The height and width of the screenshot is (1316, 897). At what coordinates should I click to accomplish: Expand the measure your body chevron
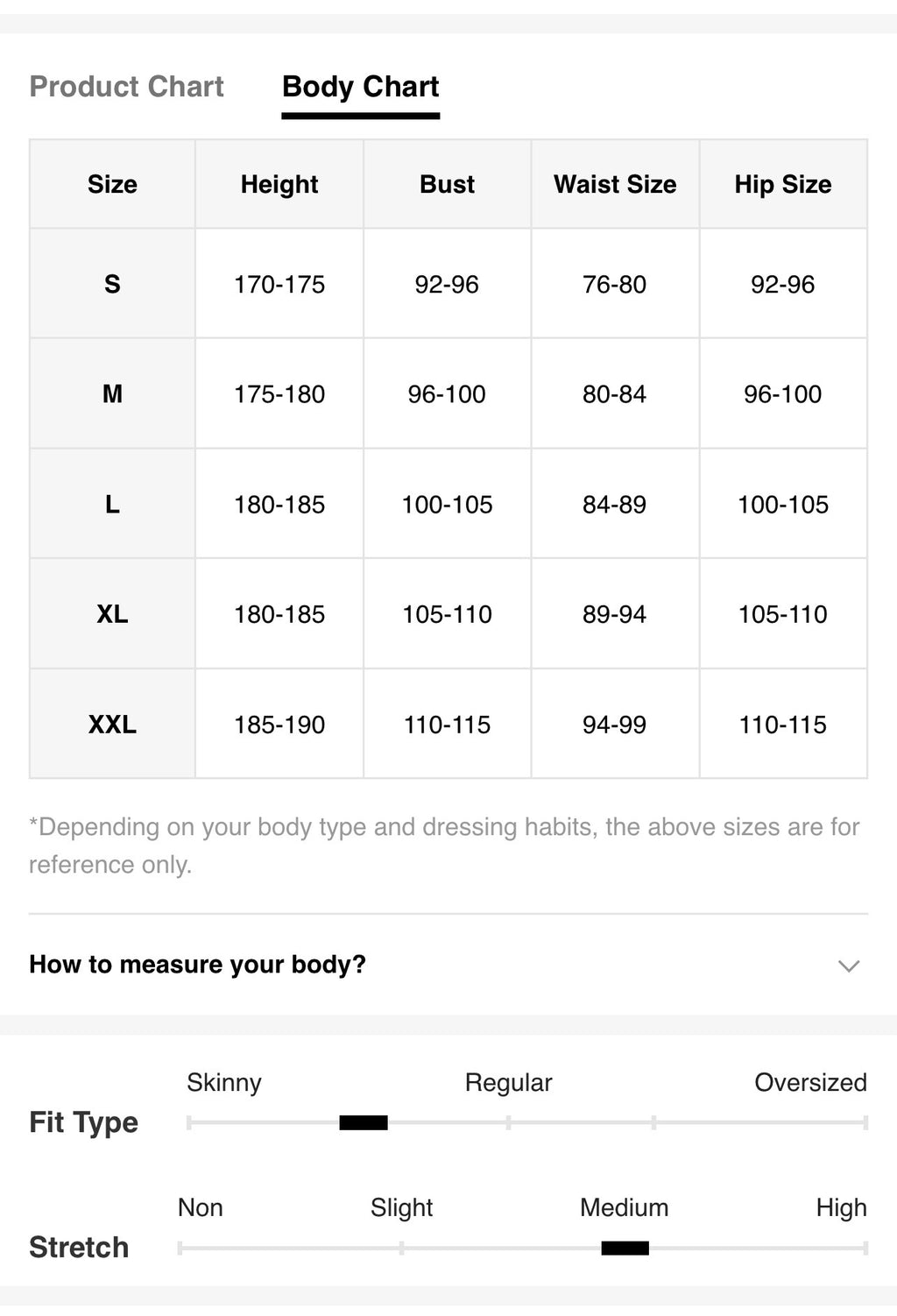848,966
